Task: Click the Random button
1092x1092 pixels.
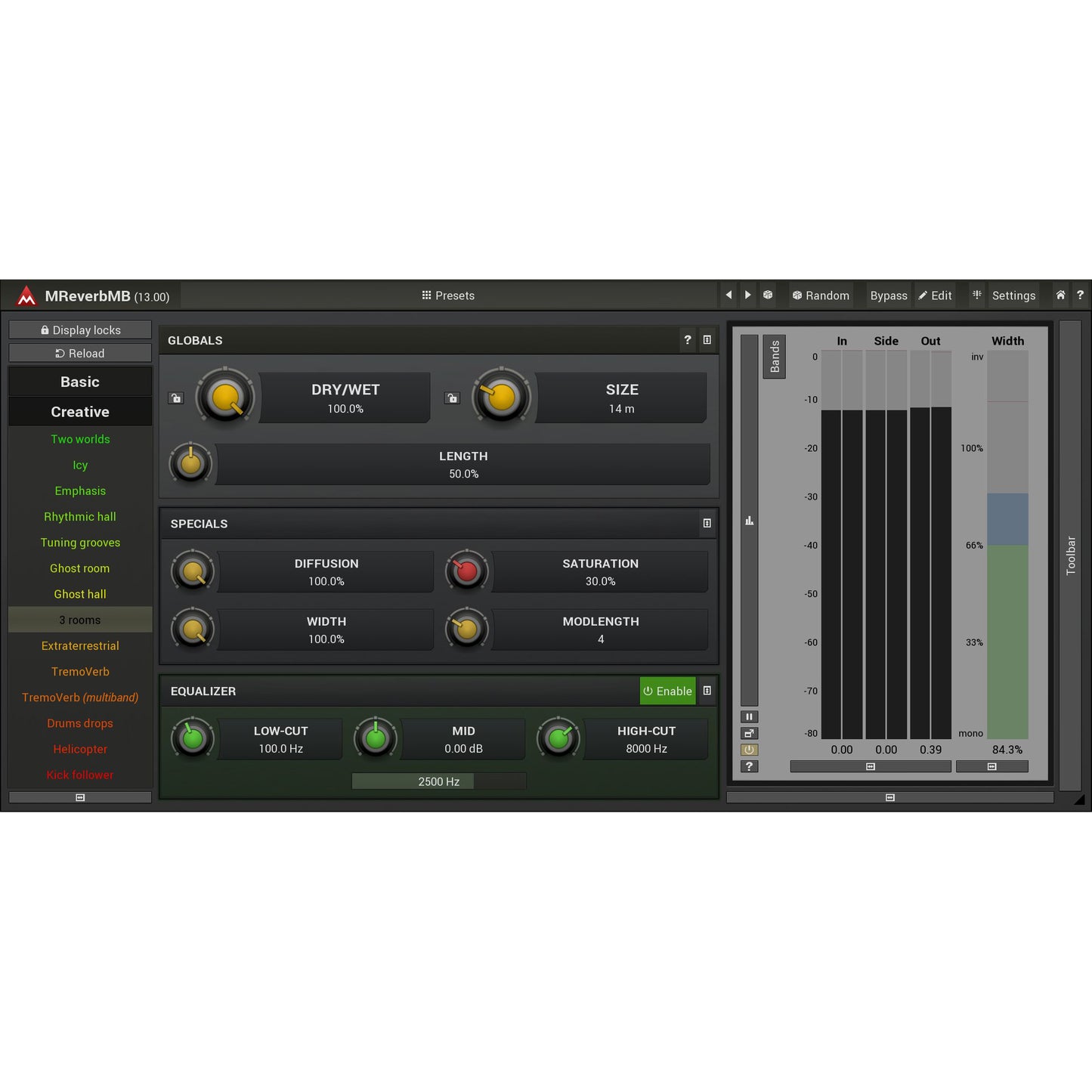Action: coord(821,295)
